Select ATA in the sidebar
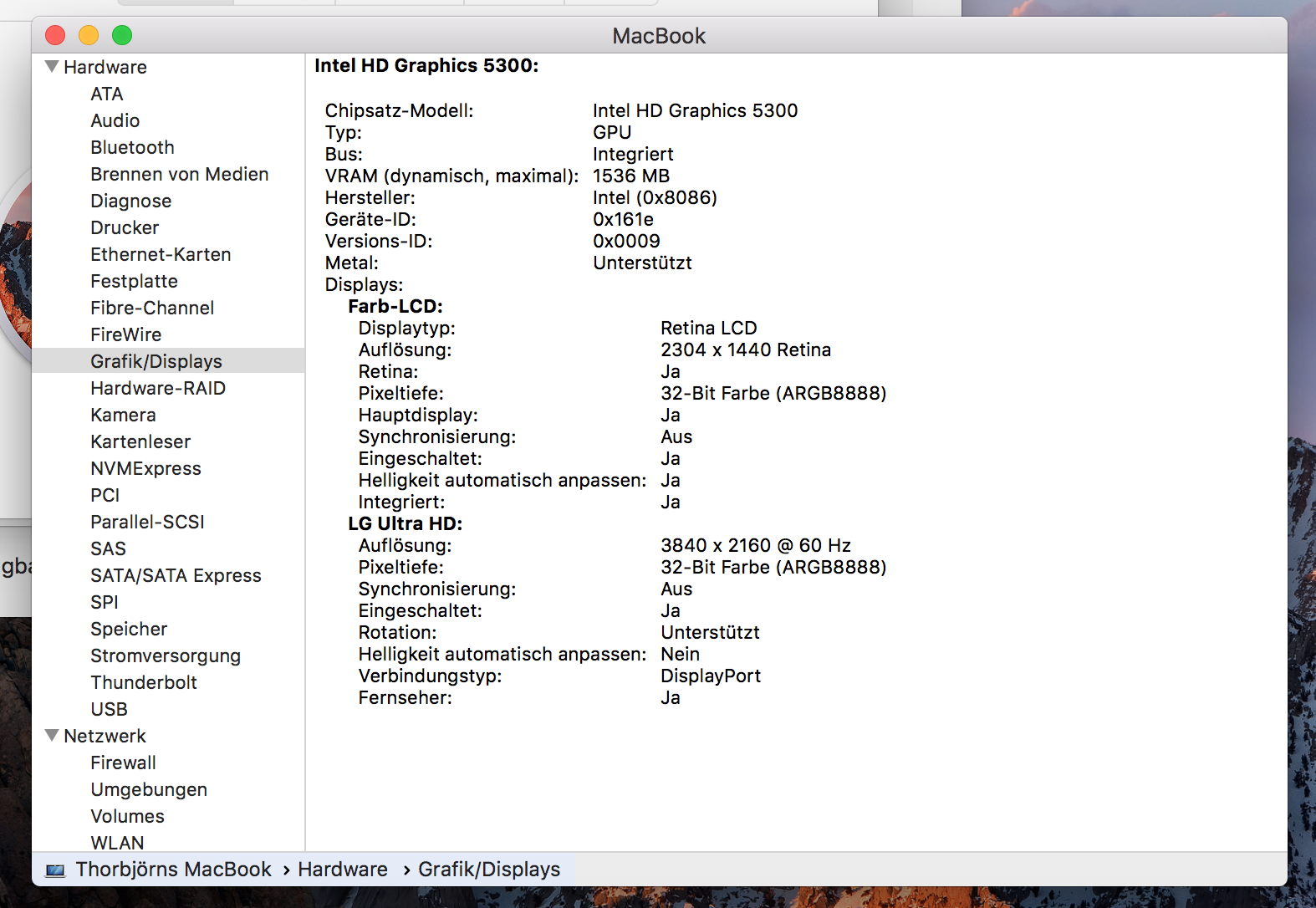This screenshot has height=908, width=1316. click(107, 94)
